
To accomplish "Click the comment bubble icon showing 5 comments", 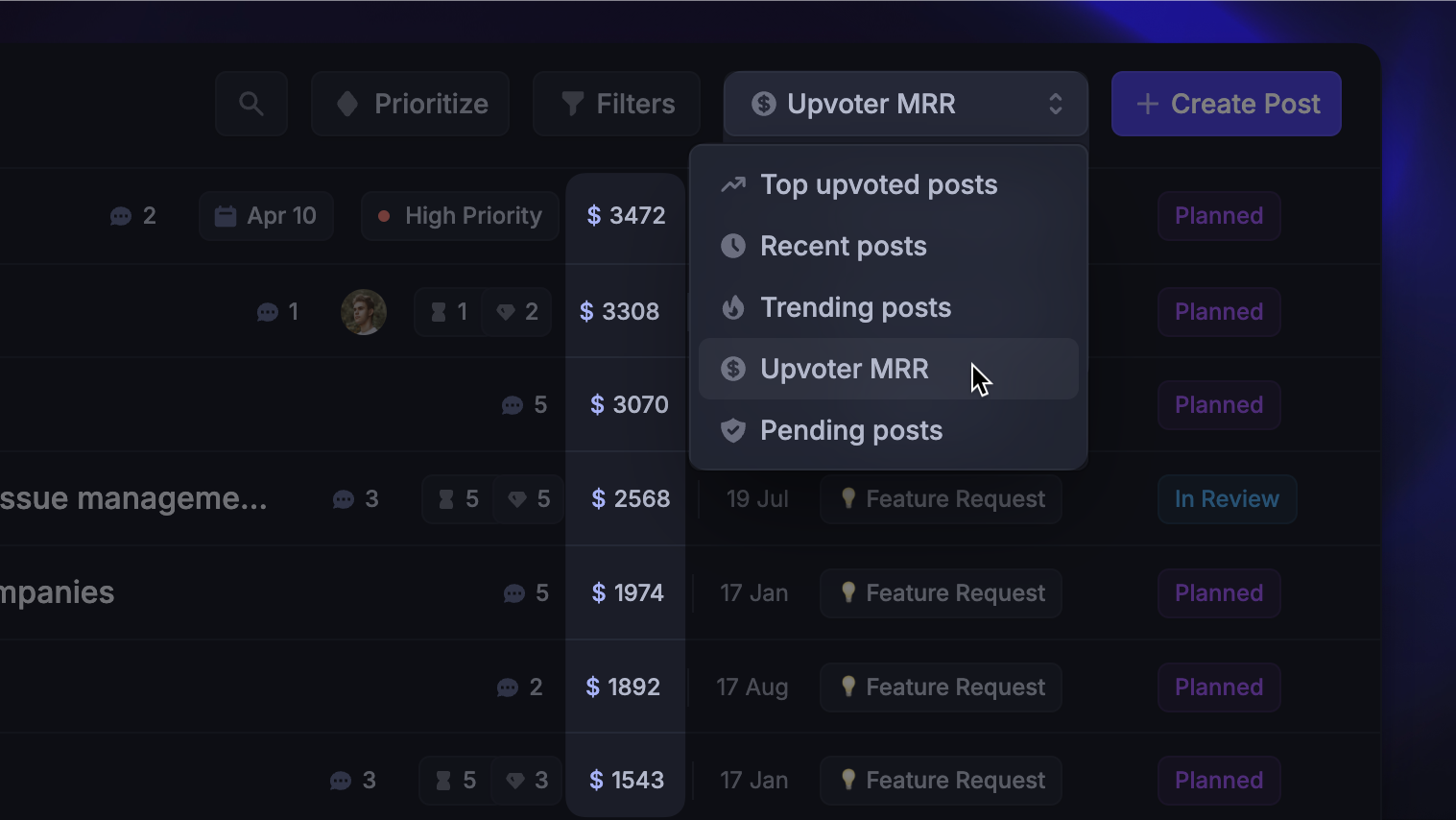I will [x=512, y=404].
